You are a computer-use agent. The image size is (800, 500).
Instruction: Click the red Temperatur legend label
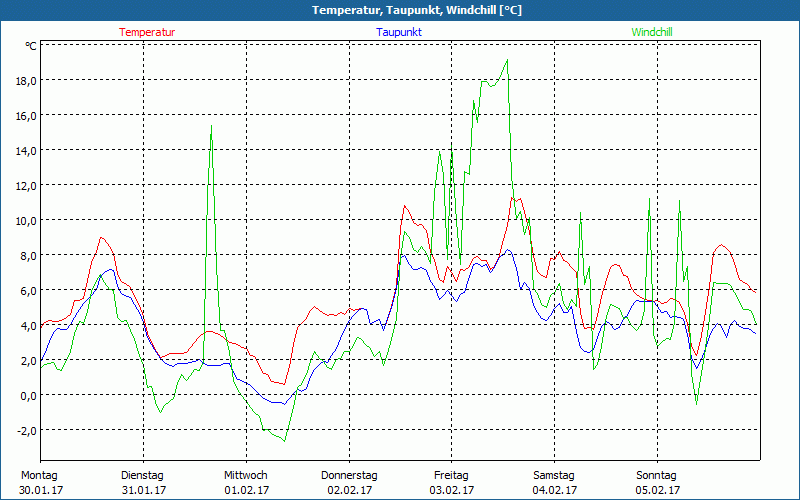[x=147, y=32]
